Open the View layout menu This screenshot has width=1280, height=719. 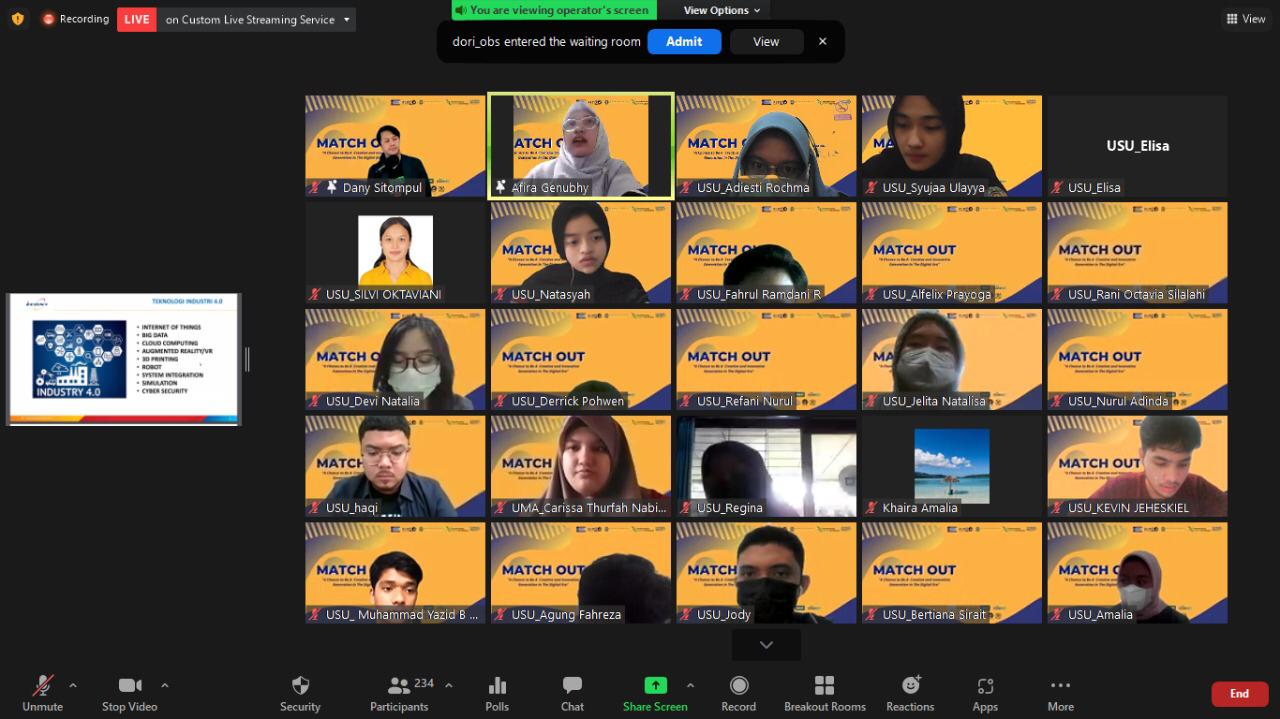pos(1246,19)
